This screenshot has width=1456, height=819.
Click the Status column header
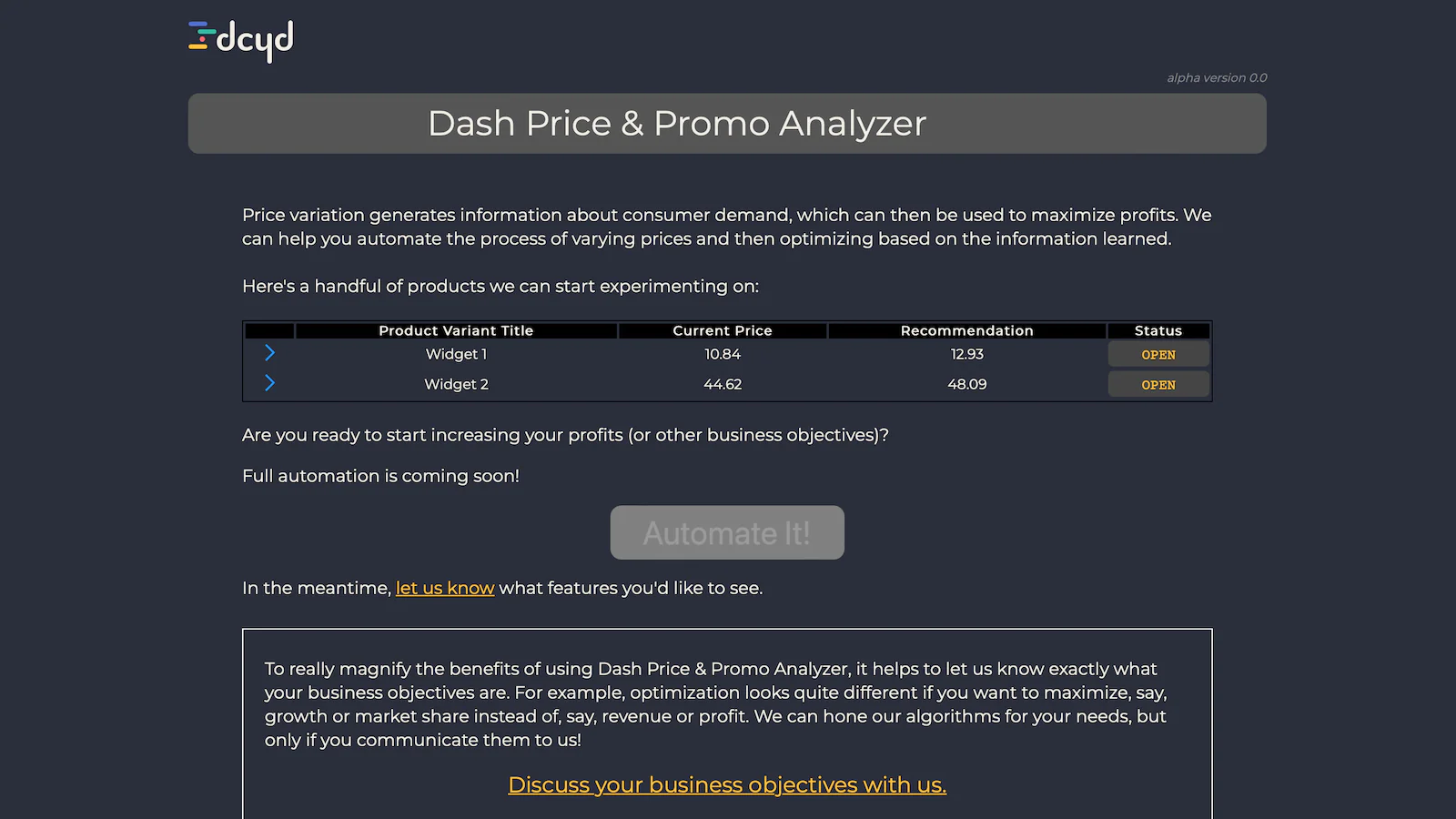click(1158, 330)
